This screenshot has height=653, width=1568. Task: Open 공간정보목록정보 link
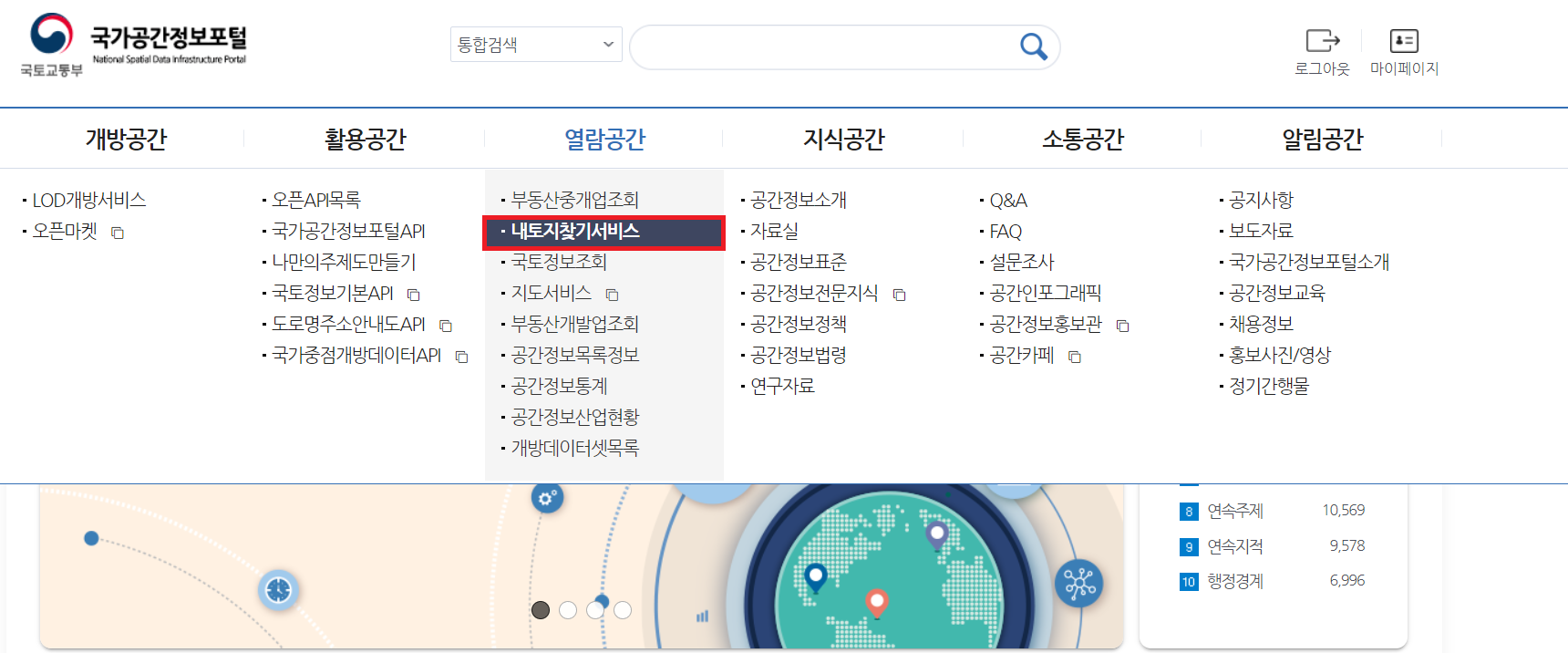(575, 355)
